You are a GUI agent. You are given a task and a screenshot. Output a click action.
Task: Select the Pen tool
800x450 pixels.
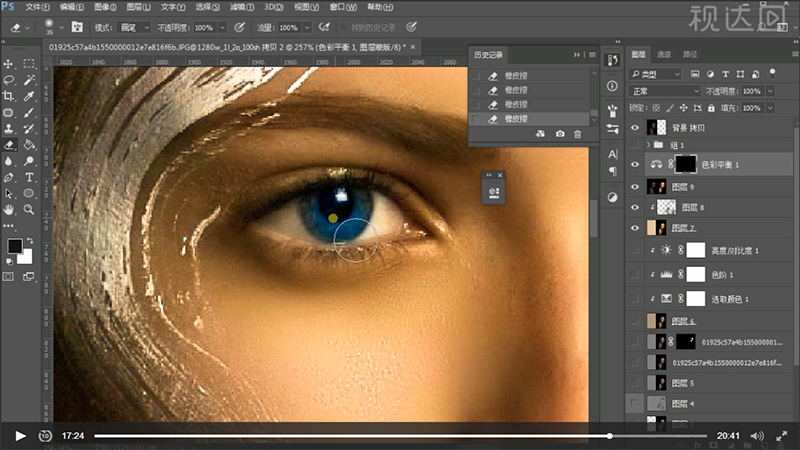tap(9, 178)
